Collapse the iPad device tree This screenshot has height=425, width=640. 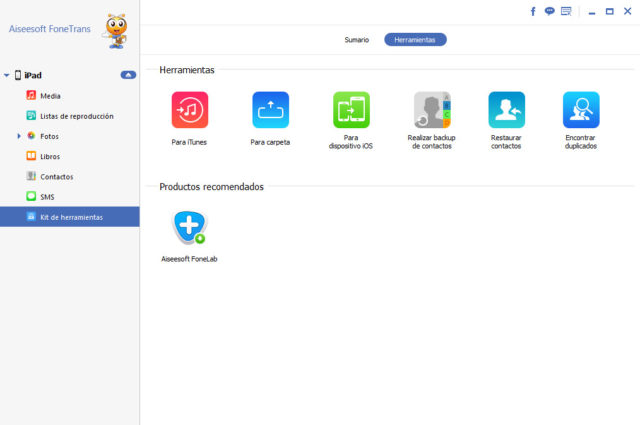click(x=7, y=75)
